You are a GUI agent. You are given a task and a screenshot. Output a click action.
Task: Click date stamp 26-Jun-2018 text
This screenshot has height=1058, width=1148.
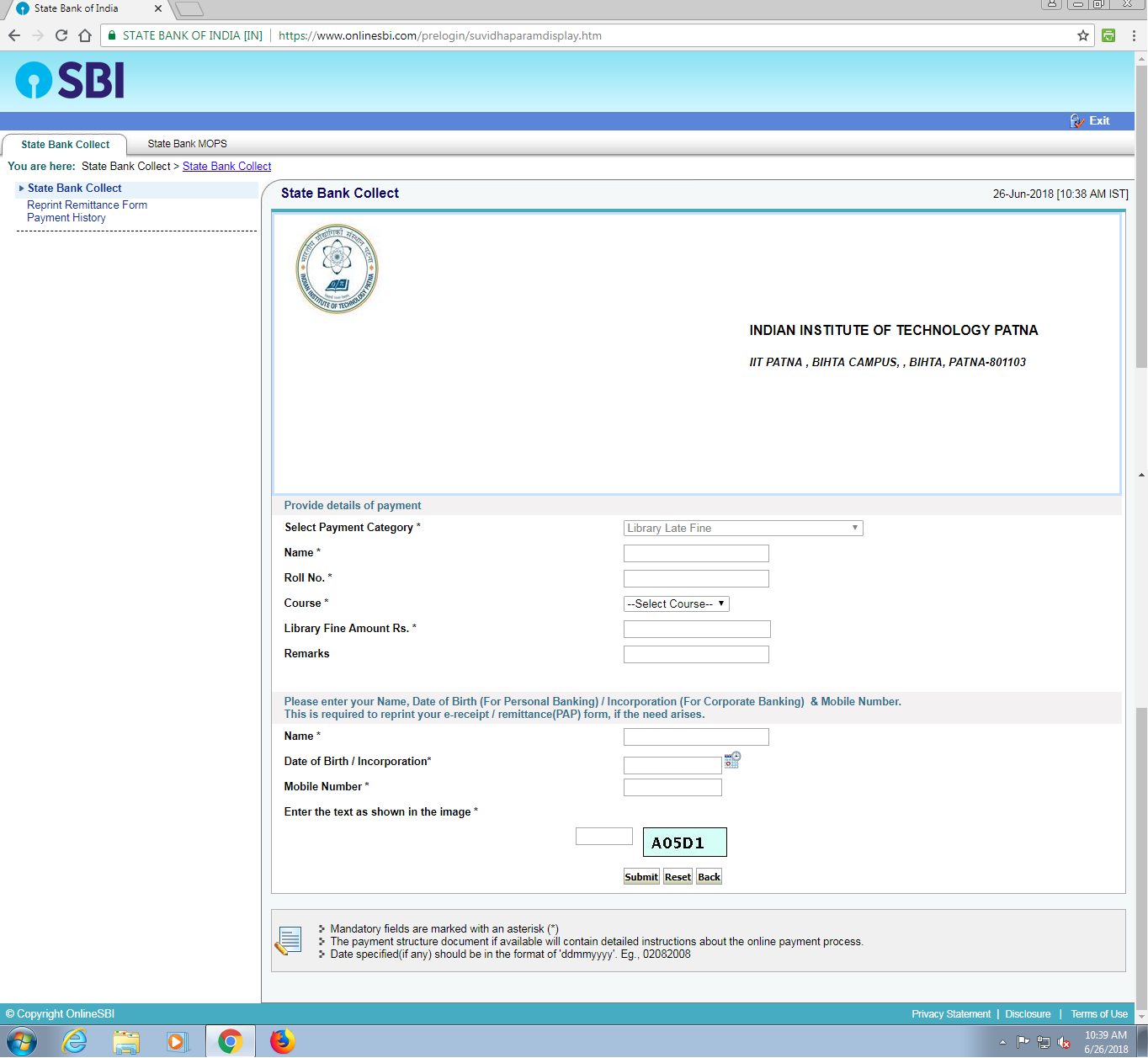(1060, 194)
